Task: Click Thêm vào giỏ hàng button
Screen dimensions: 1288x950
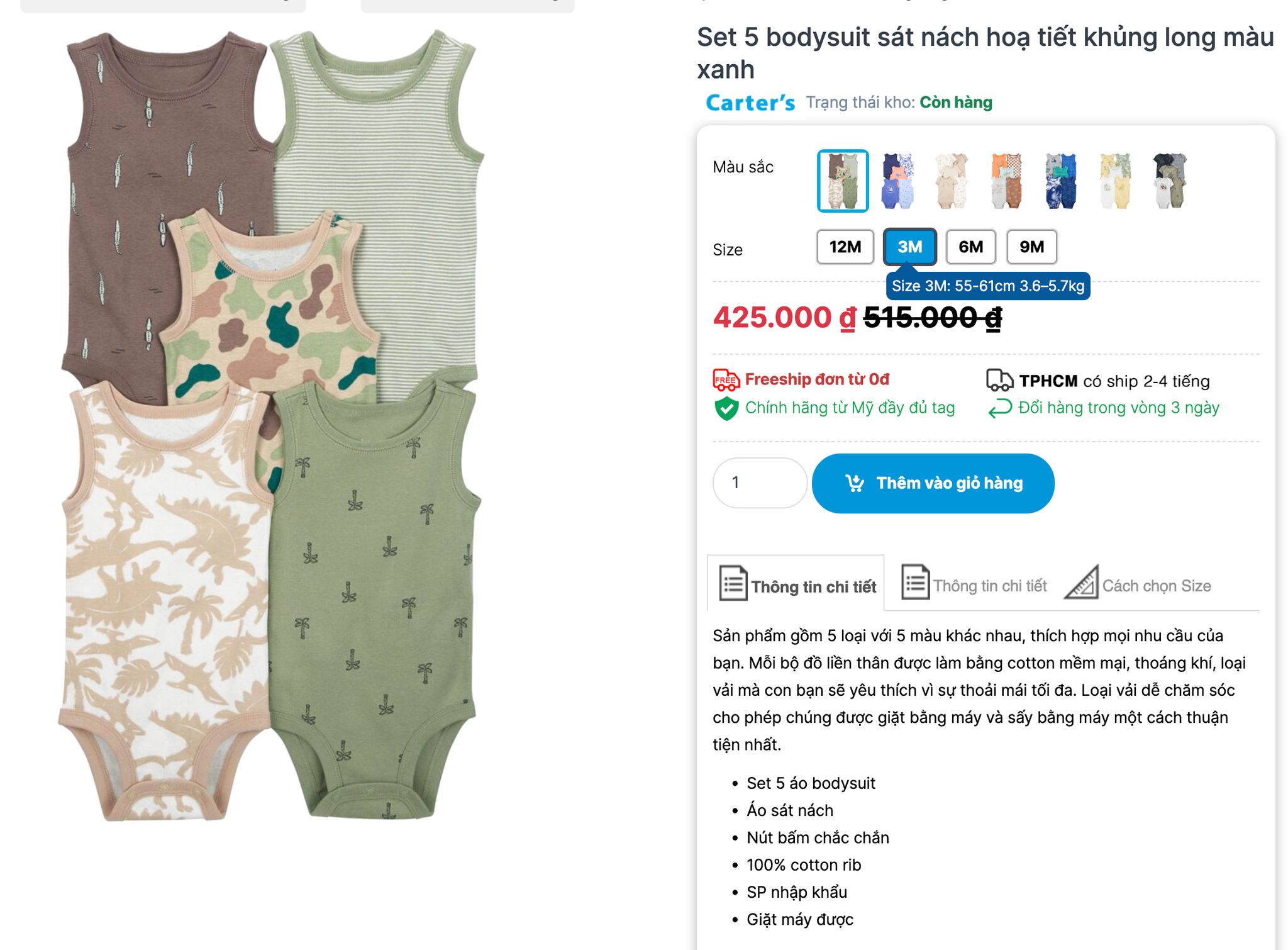Action: coord(933,483)
